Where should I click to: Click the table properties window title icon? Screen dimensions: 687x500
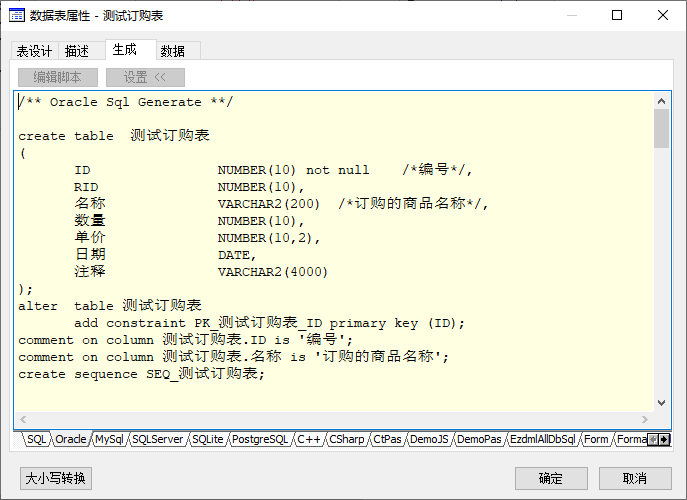coord(17,15)
